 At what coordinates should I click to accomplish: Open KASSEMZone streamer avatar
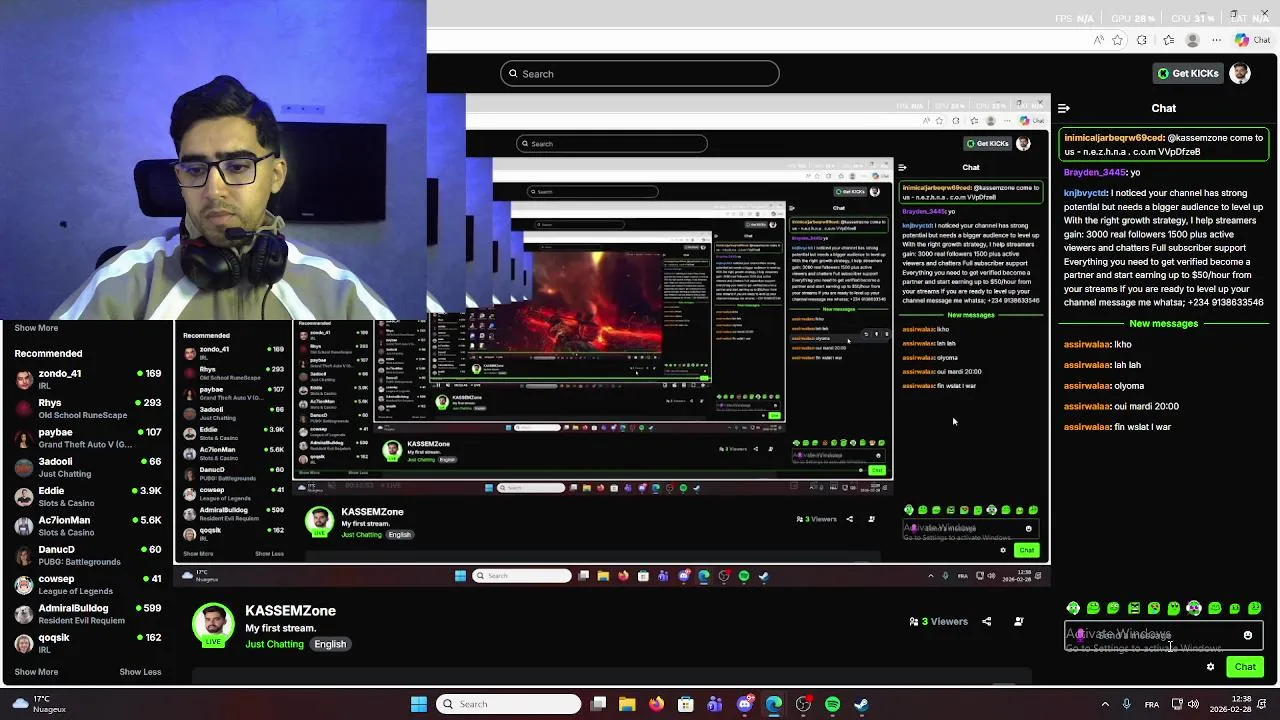coord(213,624)
